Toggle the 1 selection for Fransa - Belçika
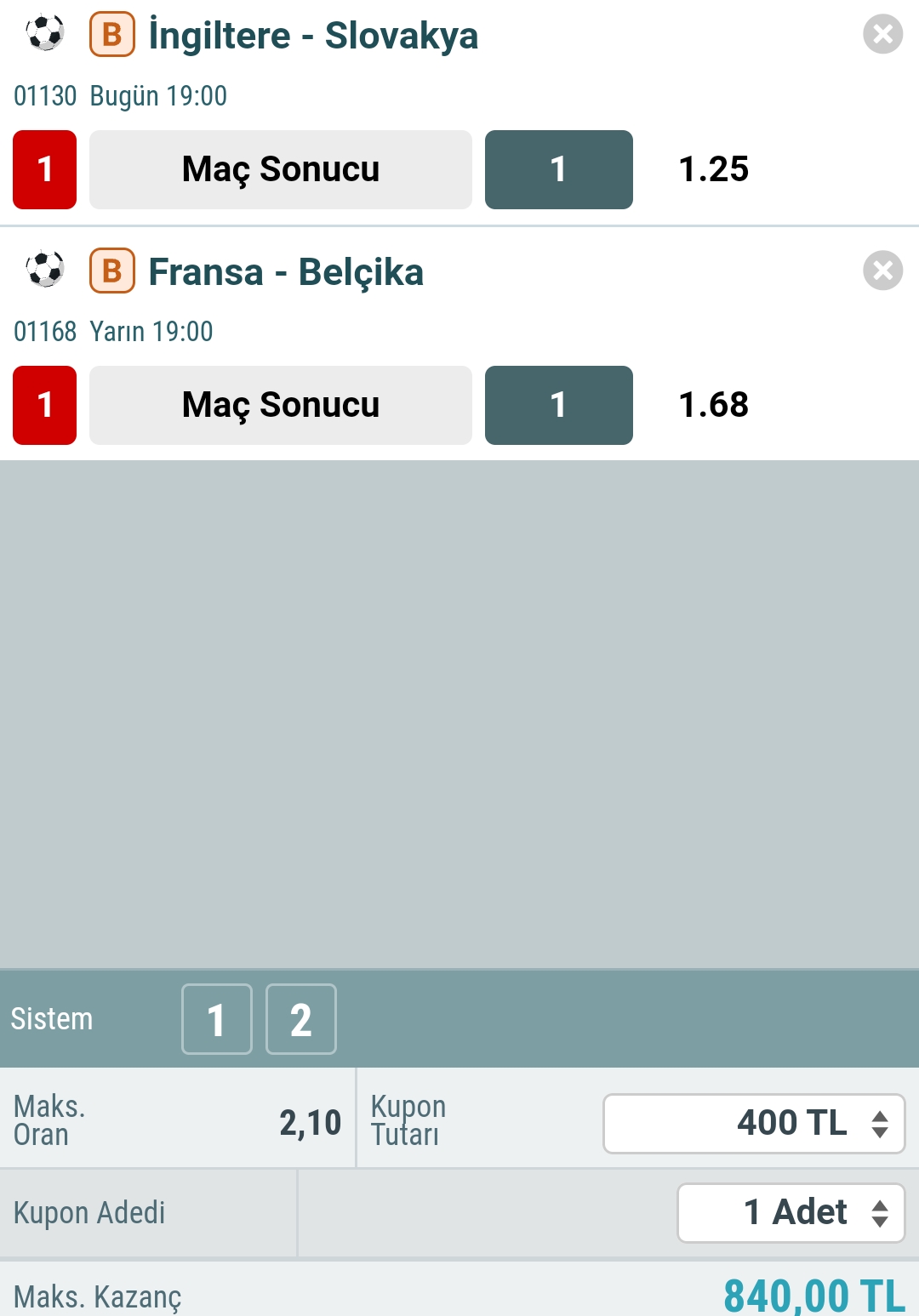This screenshot has height=1316, width=919. [x=558, y=405]
